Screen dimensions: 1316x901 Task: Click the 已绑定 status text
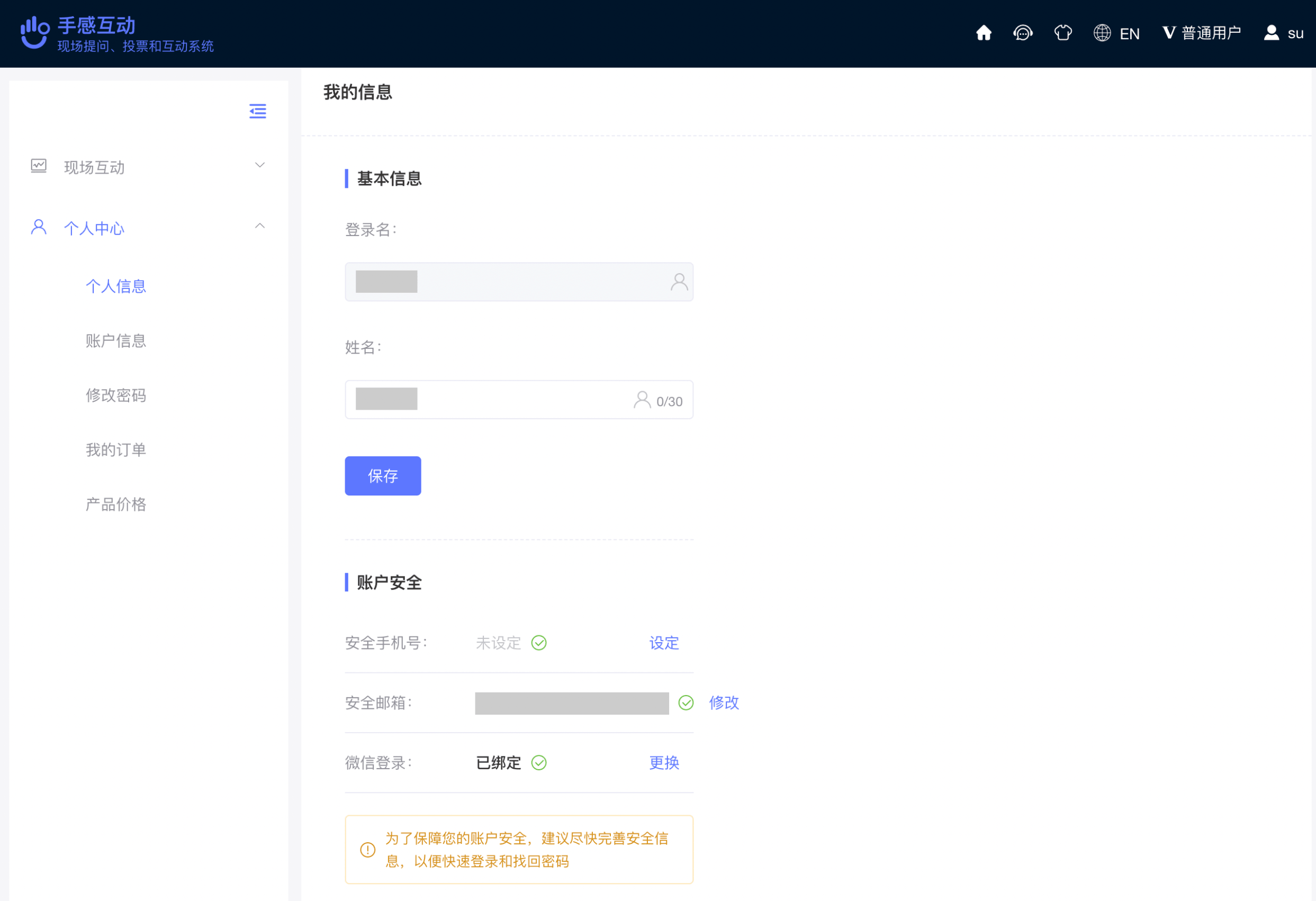click(x=498, y=762)
